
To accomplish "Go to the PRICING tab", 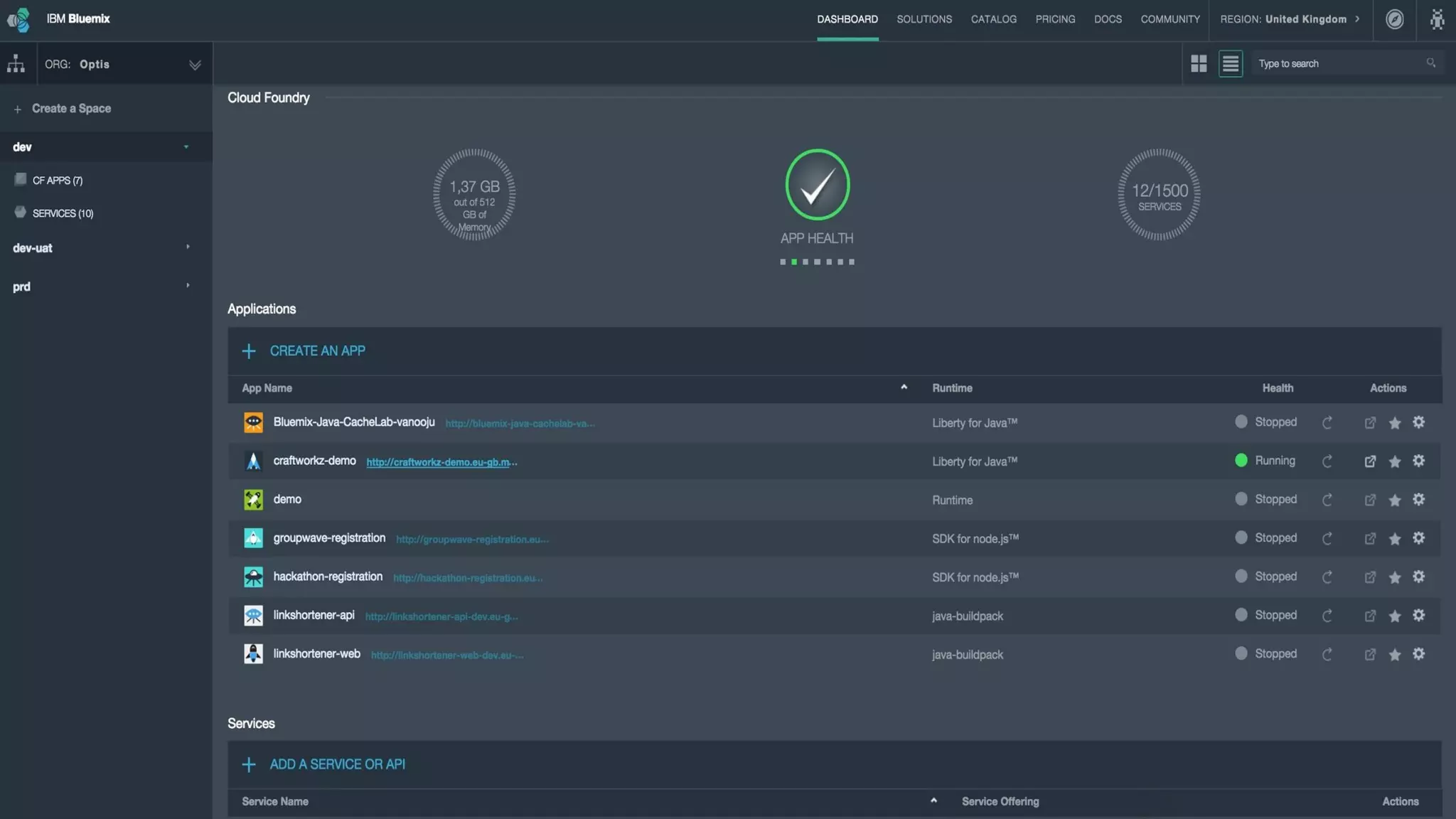I will (x=1055, y=19).
